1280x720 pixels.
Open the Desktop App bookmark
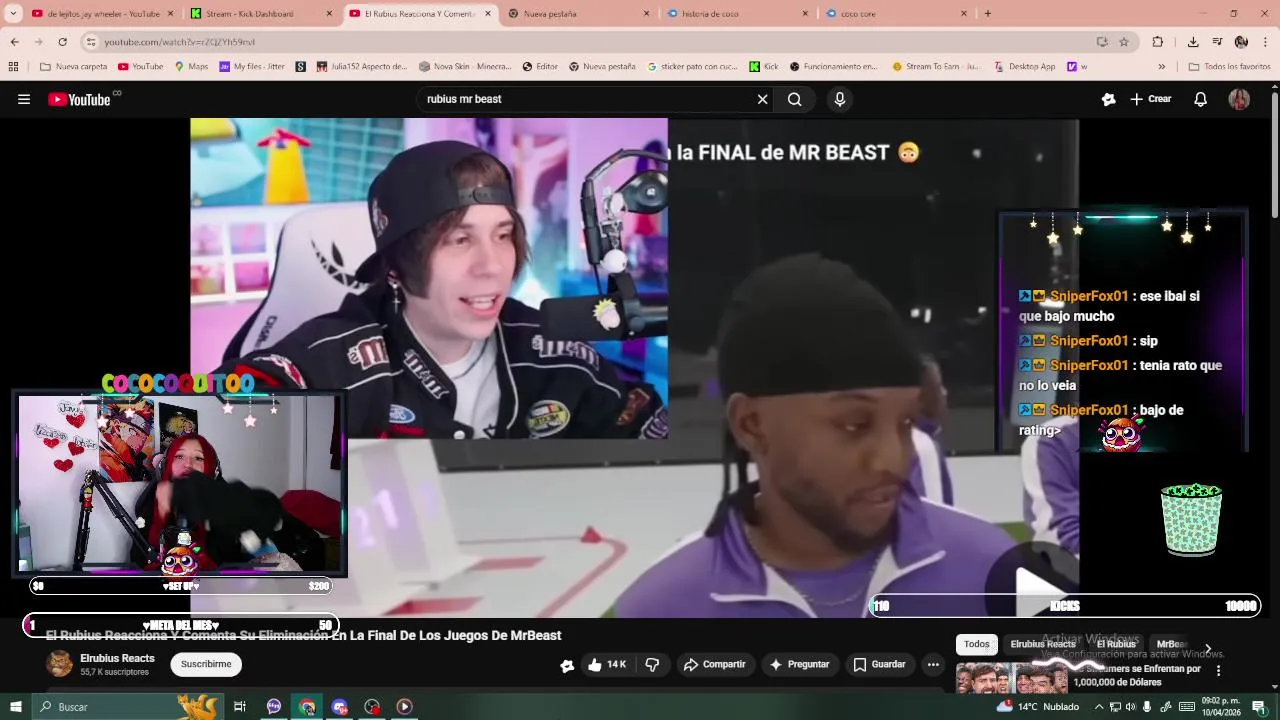1025,67
